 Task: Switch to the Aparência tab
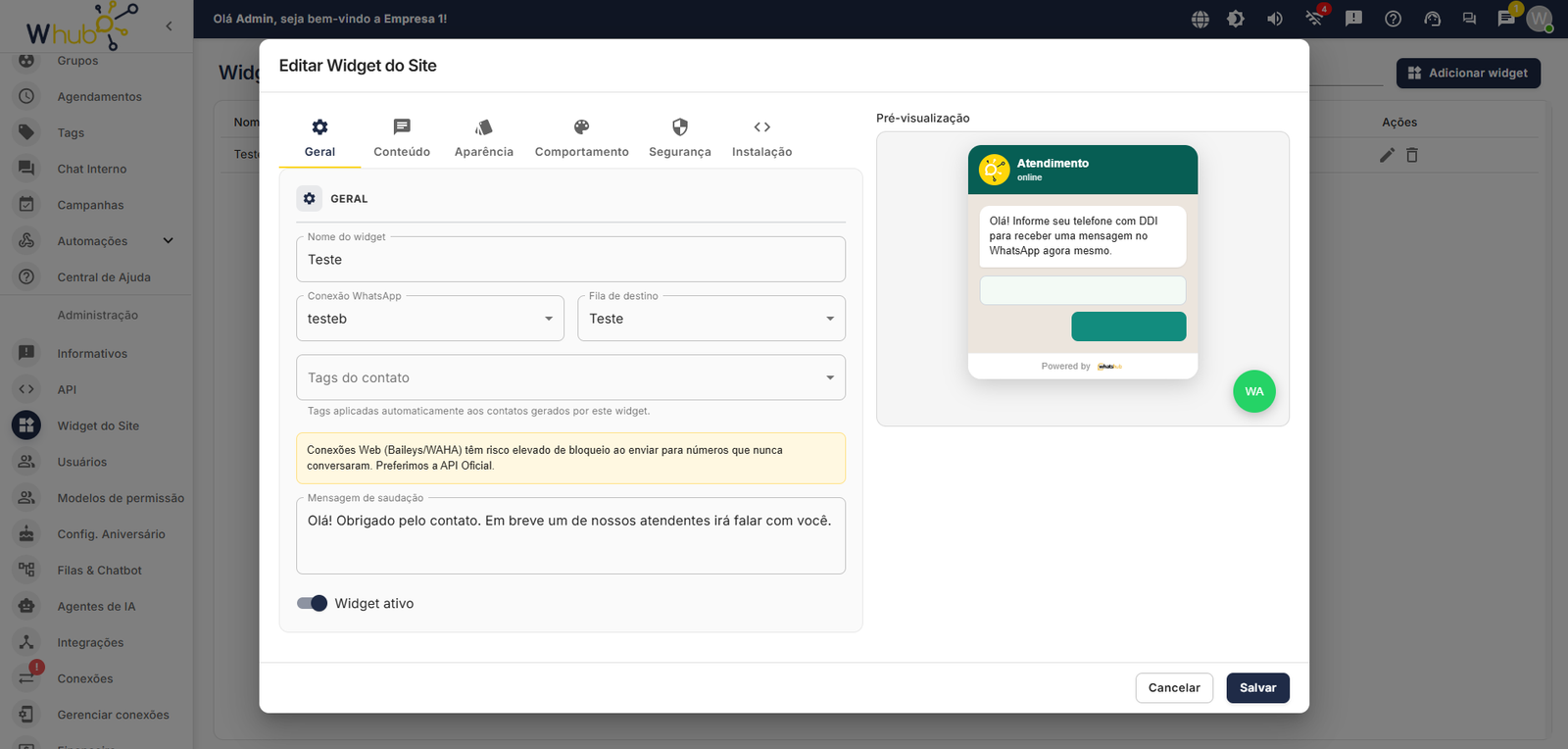point(484,138)
